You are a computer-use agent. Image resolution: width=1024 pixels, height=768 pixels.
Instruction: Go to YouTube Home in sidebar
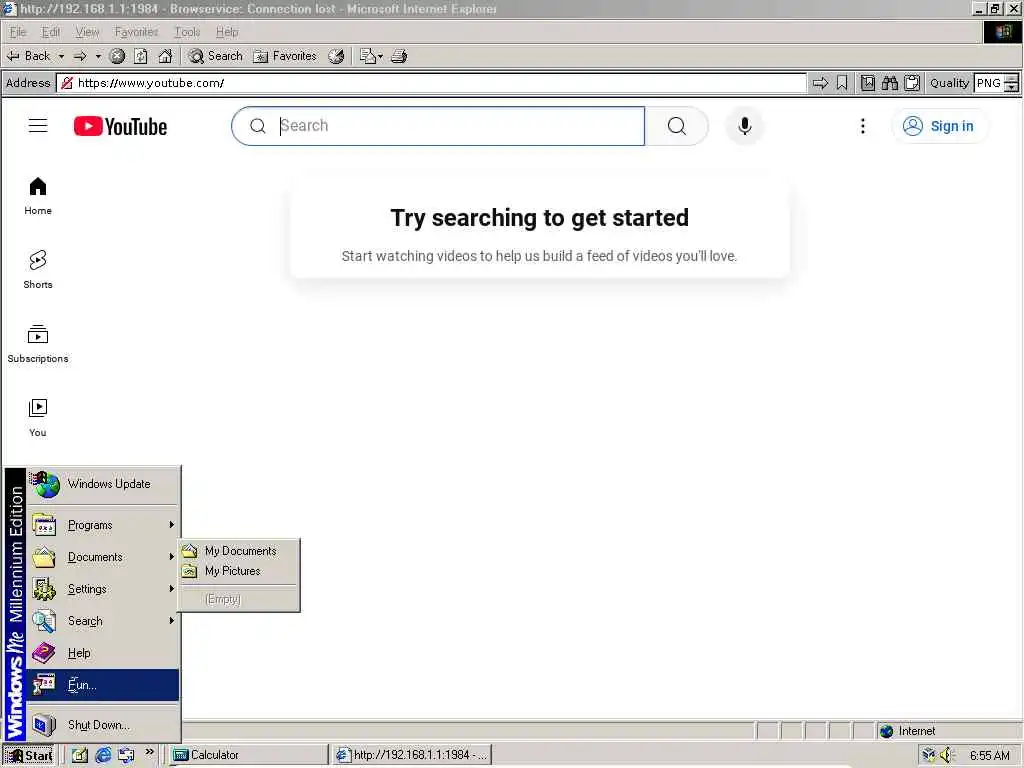[38, 196]
